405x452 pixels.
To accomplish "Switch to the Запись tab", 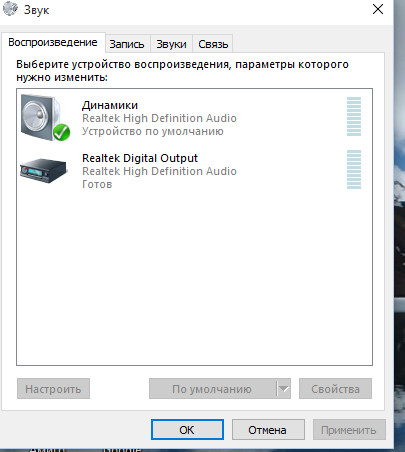I will (x=127, y=44).
